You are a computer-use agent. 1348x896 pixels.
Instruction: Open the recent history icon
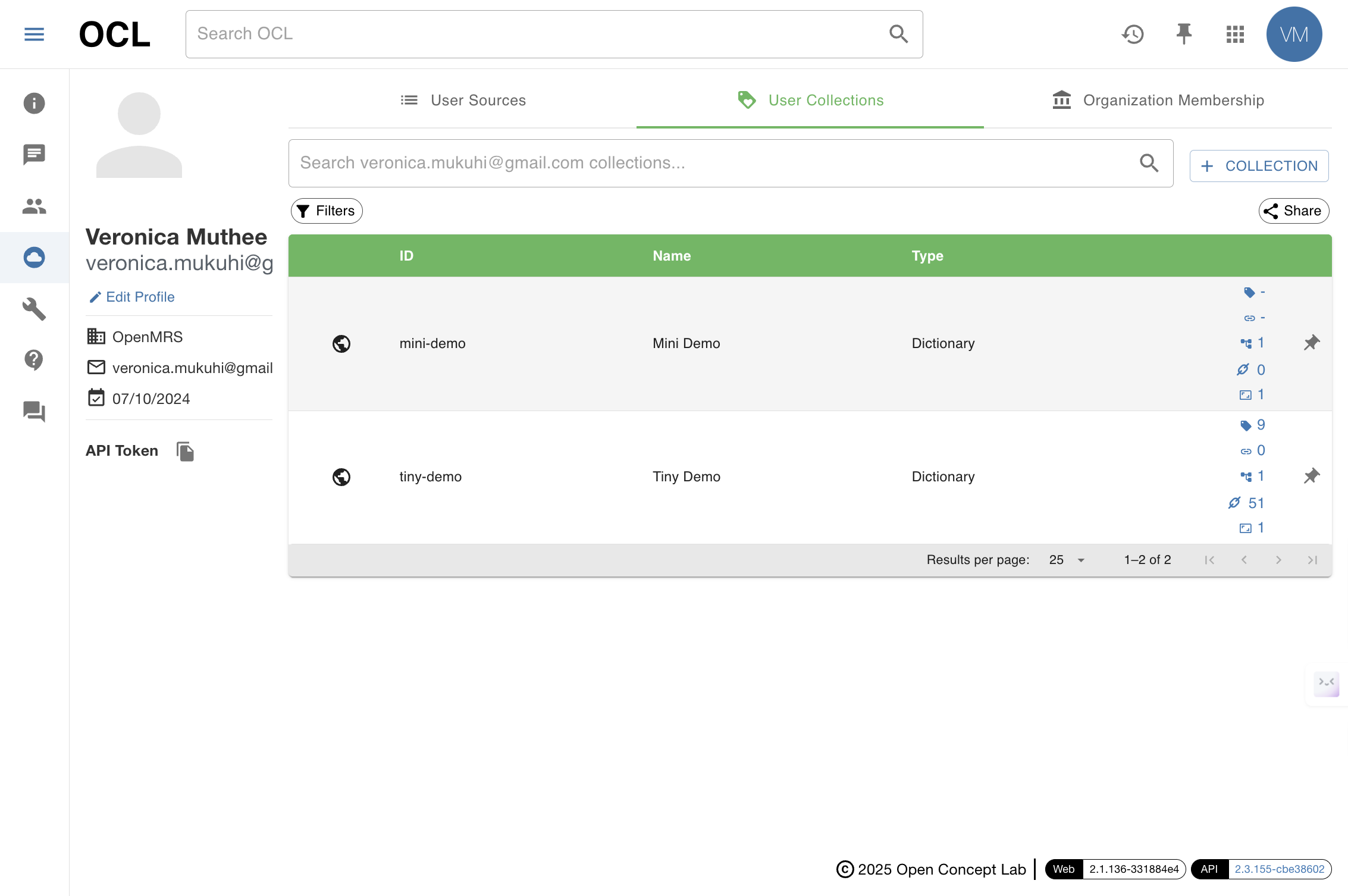click(1133, 34)
